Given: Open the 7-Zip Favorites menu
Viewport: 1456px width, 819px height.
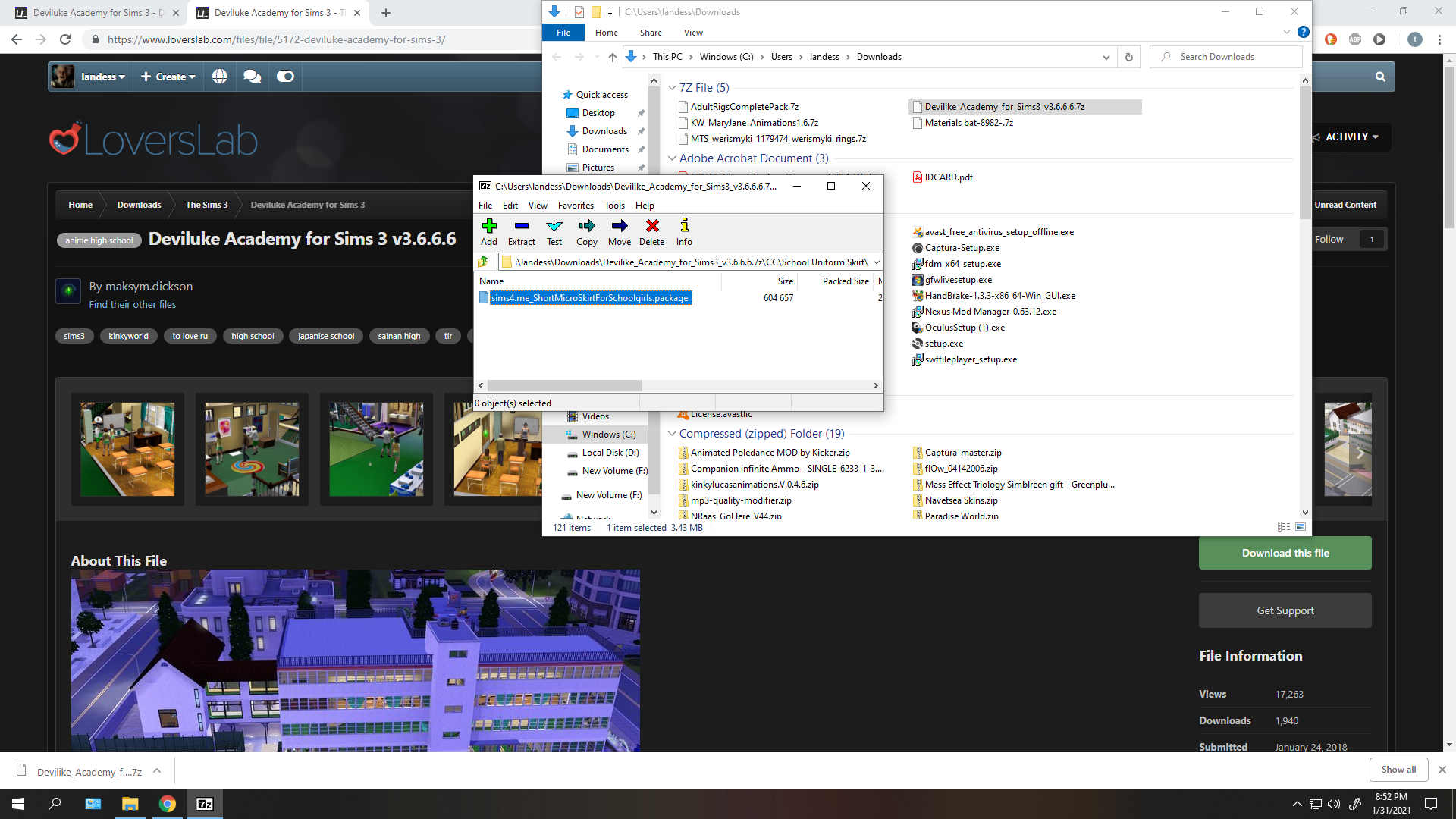Looking at the screenshot, I should click(x=576, y=206).
